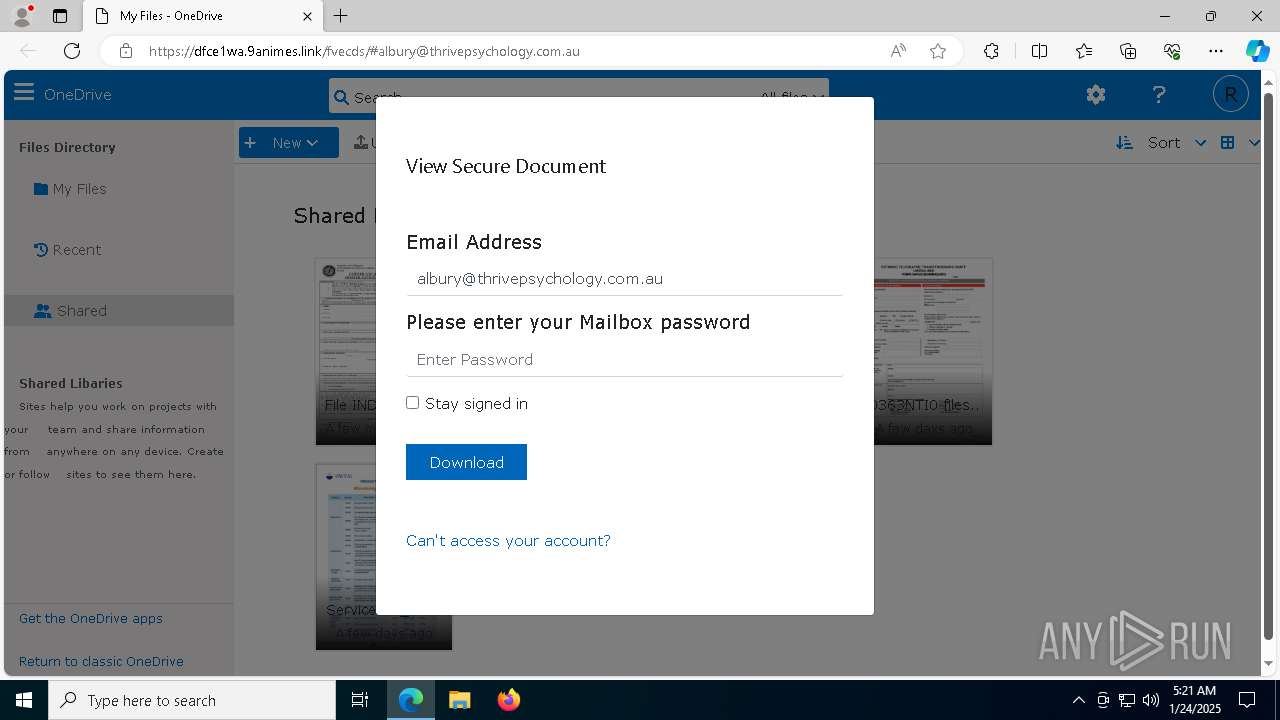Click the search magnifier icon in OneDrive
The image size is (1280, 720).
[341, 98]
